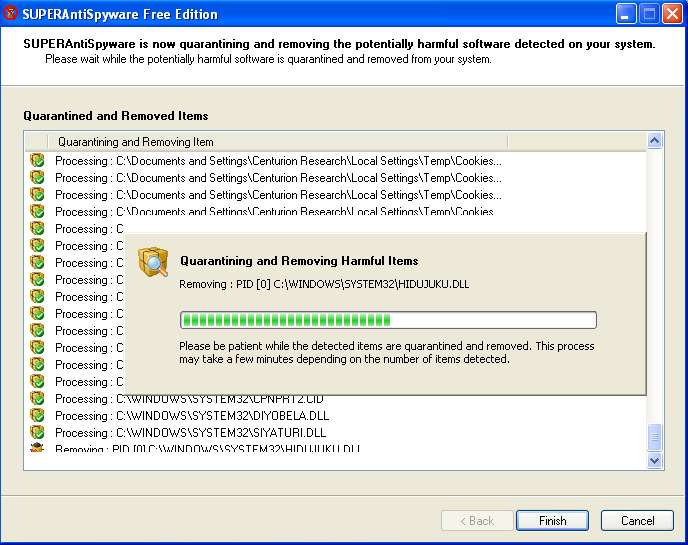This screenshot has height=545, width=688.
Task: Click the SUPERAntiSpyware title bar app icon
Action: tap(12, 15)
